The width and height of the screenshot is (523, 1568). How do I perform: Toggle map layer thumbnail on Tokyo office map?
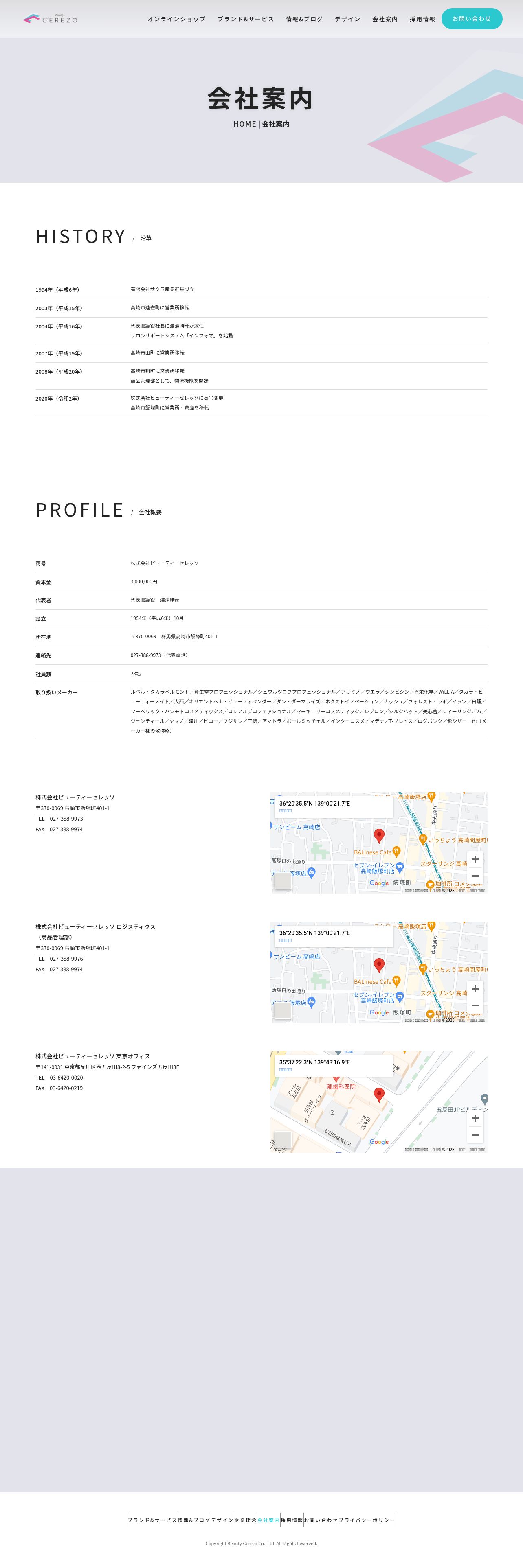(283, 1139)
